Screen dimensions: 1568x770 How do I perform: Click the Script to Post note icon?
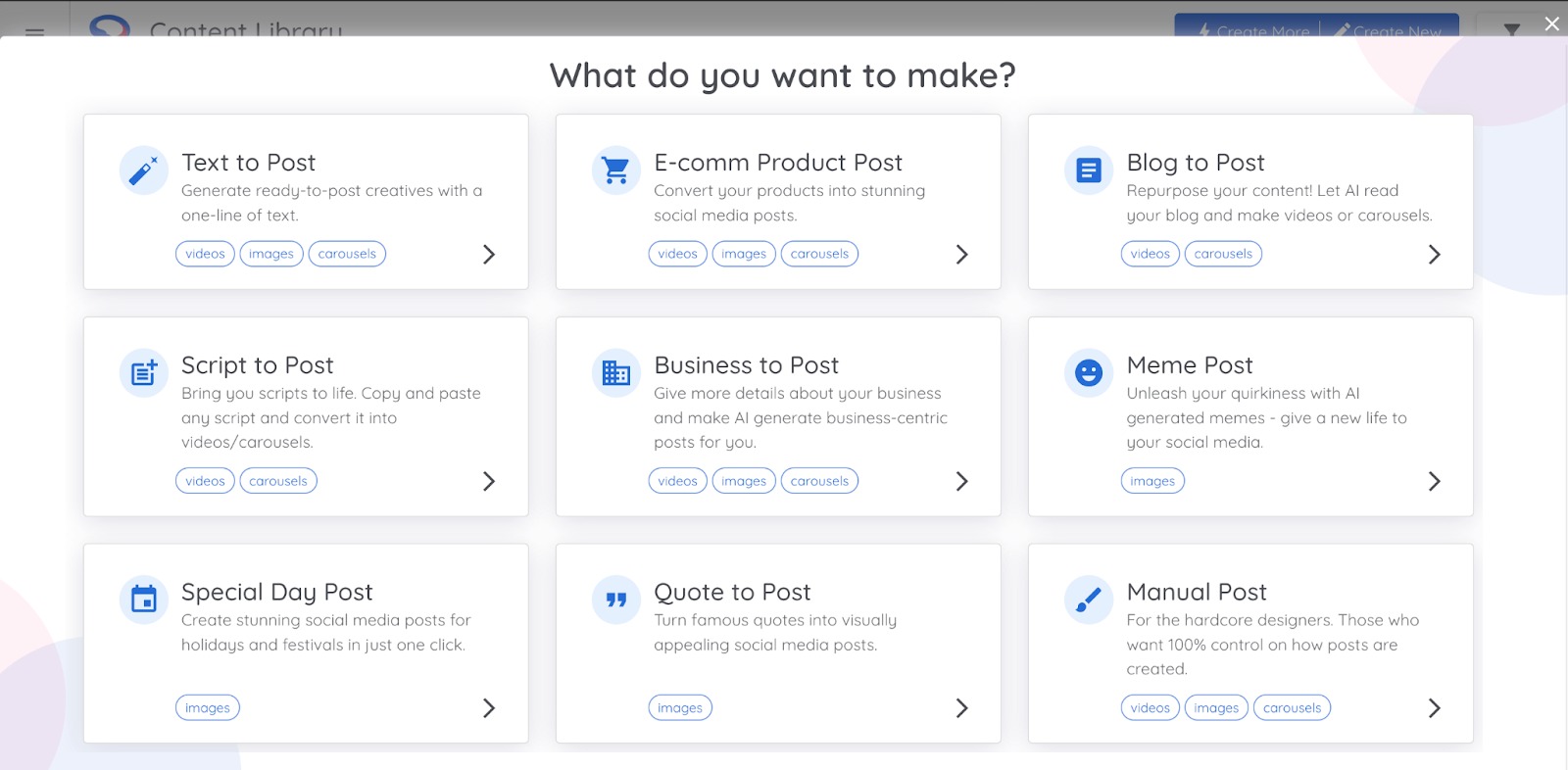[x=144, y=373]
